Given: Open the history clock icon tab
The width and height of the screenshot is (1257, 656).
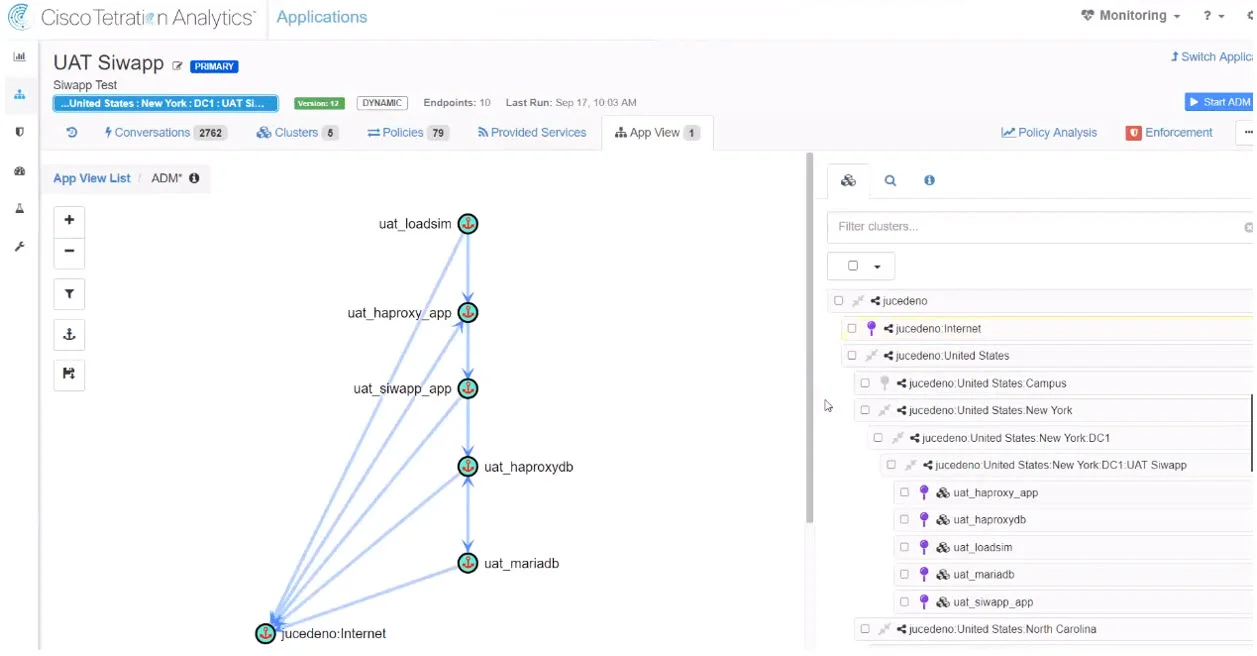Looking at the screenshot, I should (x=72, y=132).
